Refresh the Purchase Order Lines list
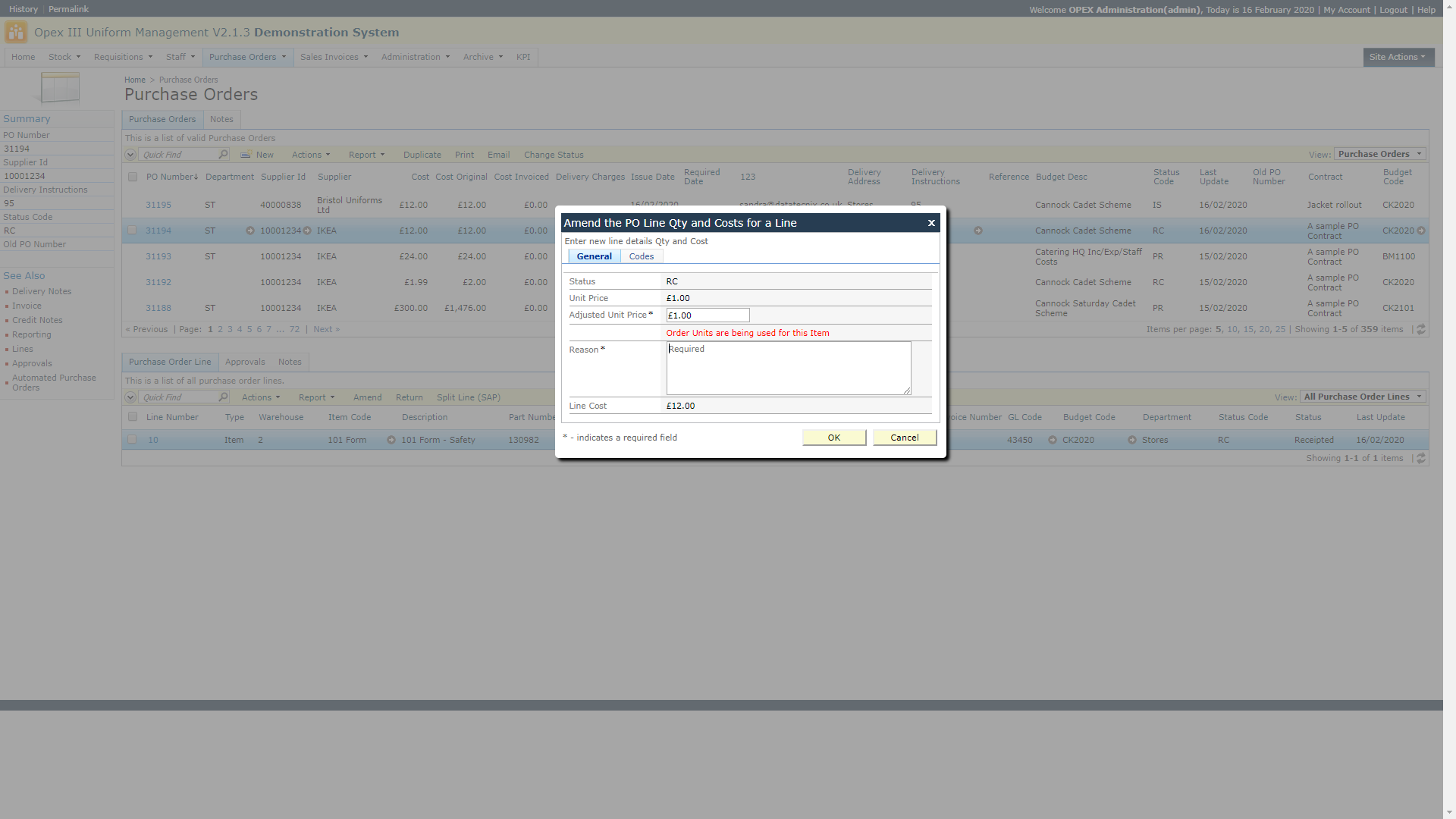Screen dimensions: 1456x819 click(1421, 459)
